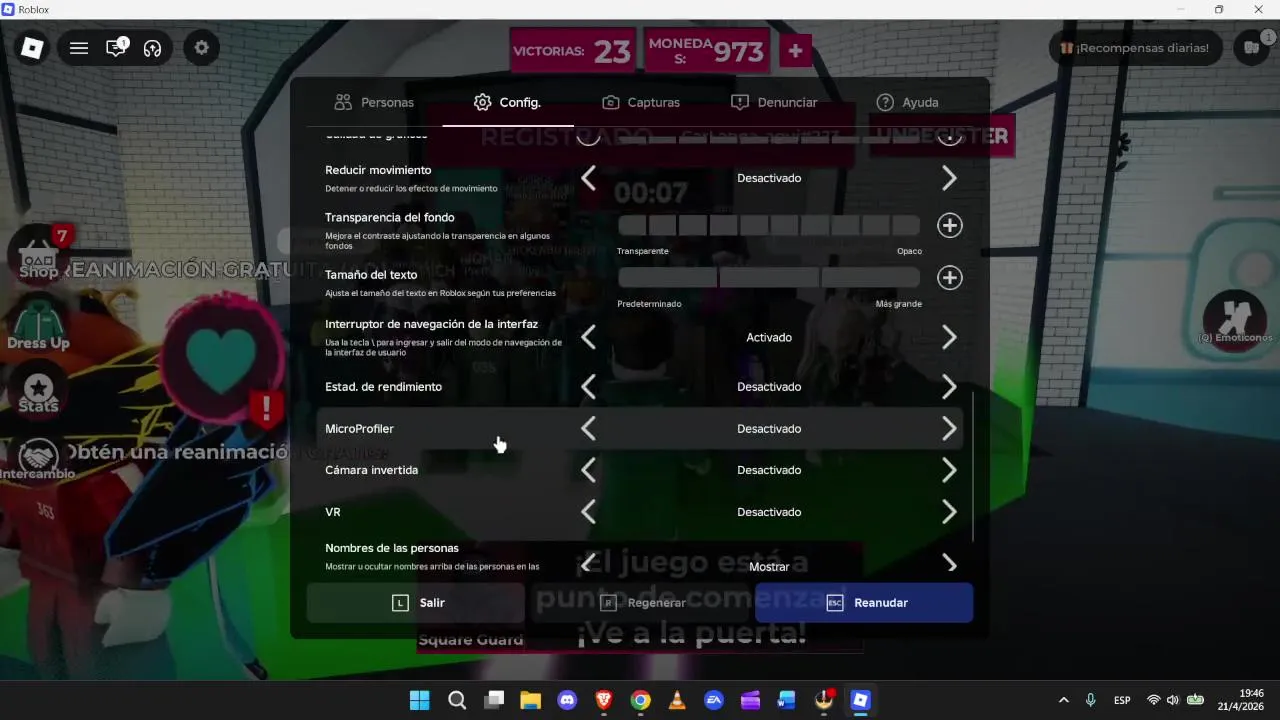Screen dimensions: 1280x720
Task: Enable Cámara invertida with right arrow
Action: click(x=949, y=470)
